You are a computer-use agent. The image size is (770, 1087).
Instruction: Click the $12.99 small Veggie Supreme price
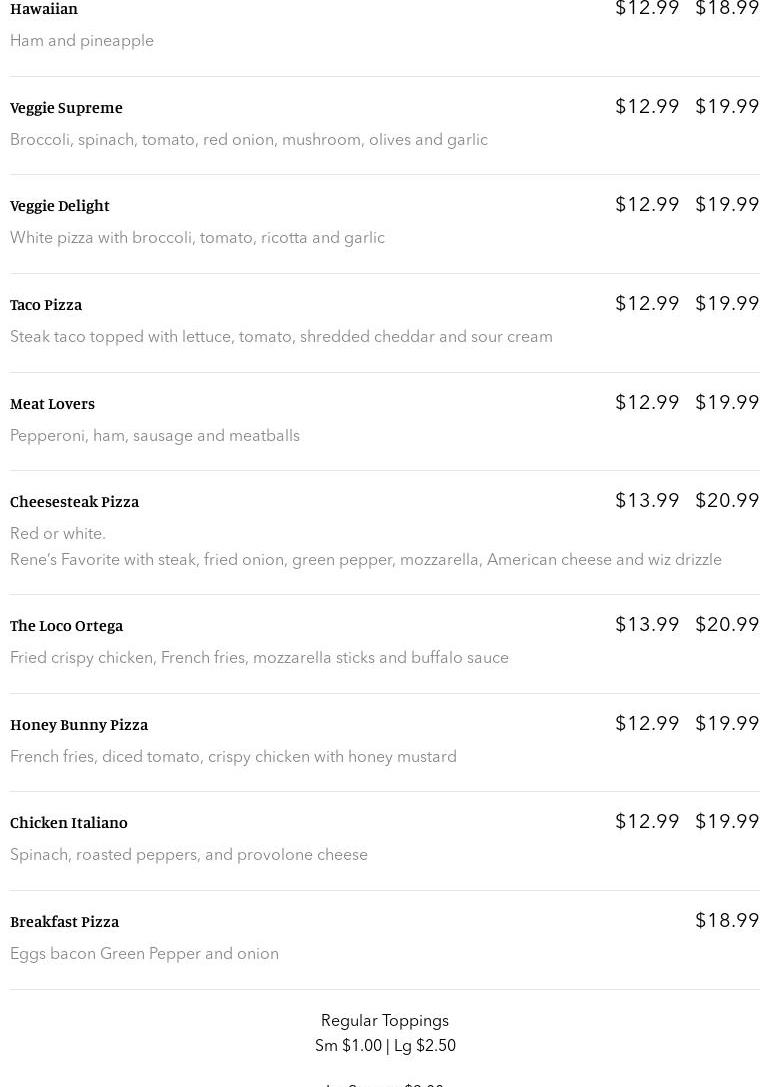point(647,106)
